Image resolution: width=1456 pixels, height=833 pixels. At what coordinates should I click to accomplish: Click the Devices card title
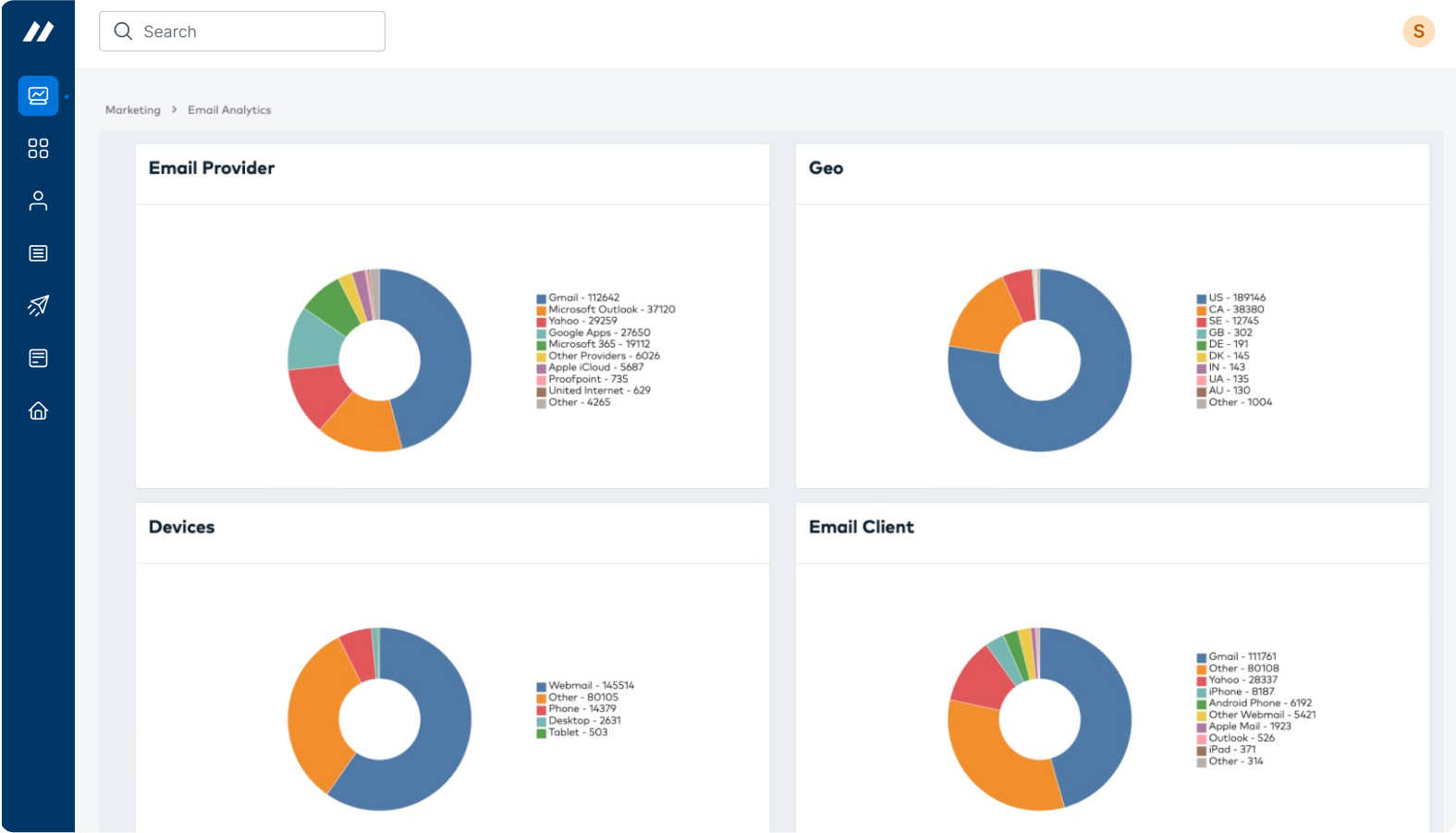181,527
